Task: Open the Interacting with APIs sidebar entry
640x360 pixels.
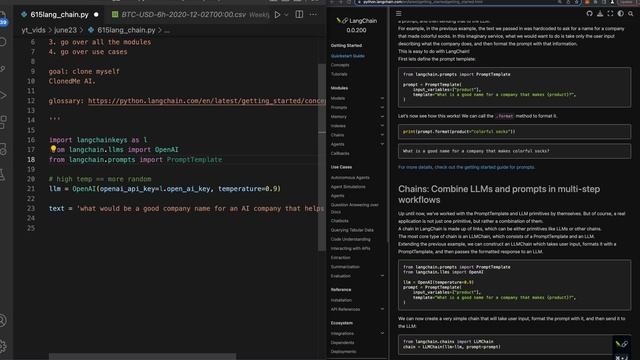Action: coord(351,249)
